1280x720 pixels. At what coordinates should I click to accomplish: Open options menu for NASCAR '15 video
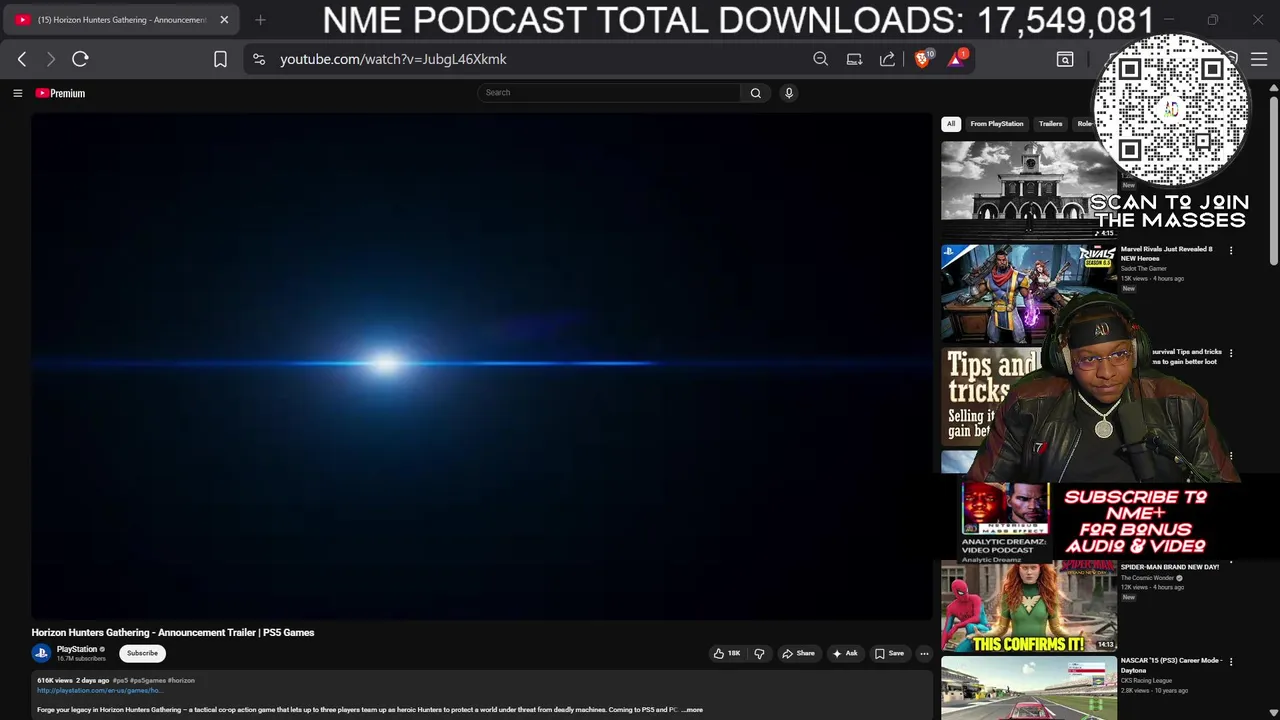click(x=1231, y=662)
